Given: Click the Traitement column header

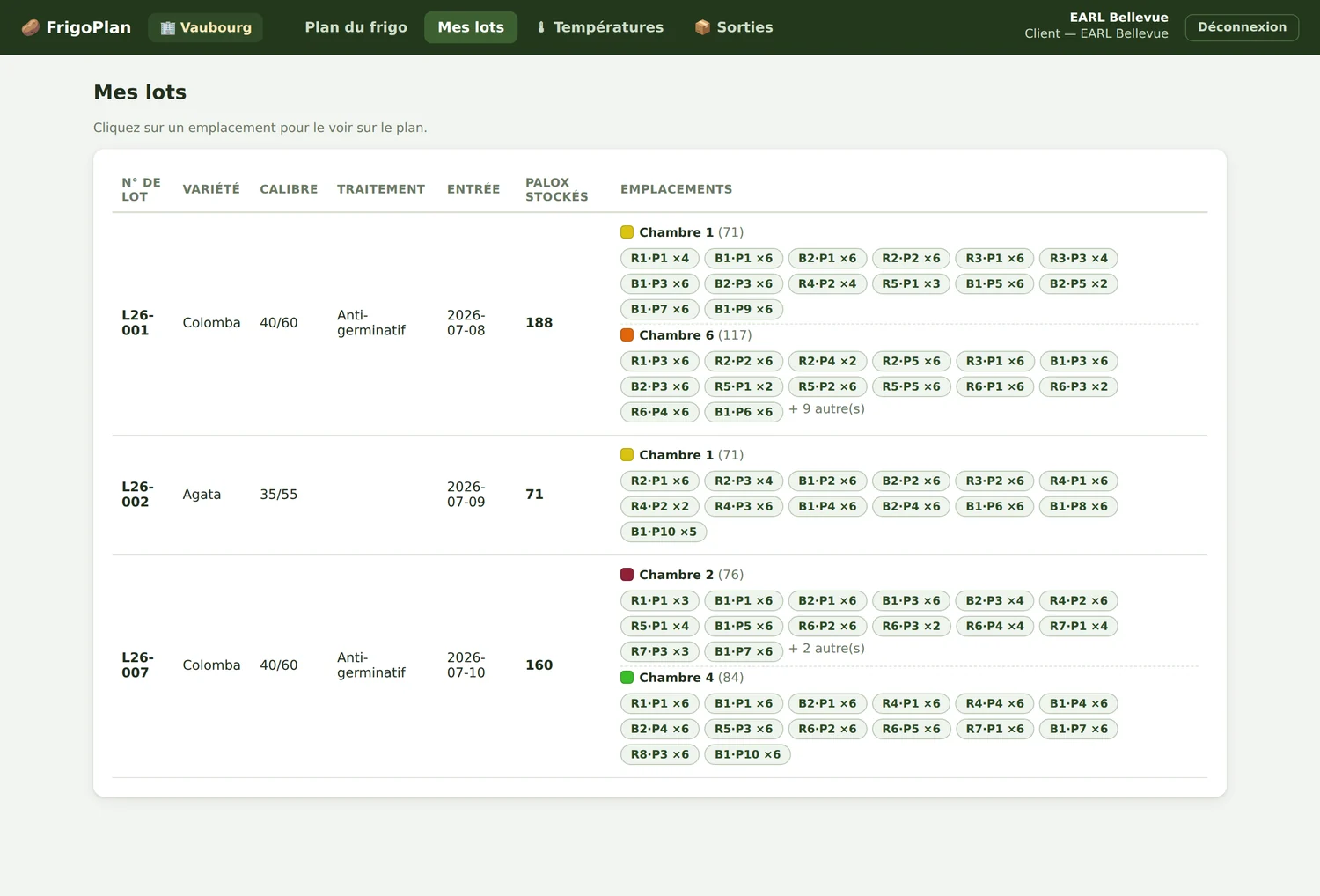Looking at the screenshot, I should point(381,189).
